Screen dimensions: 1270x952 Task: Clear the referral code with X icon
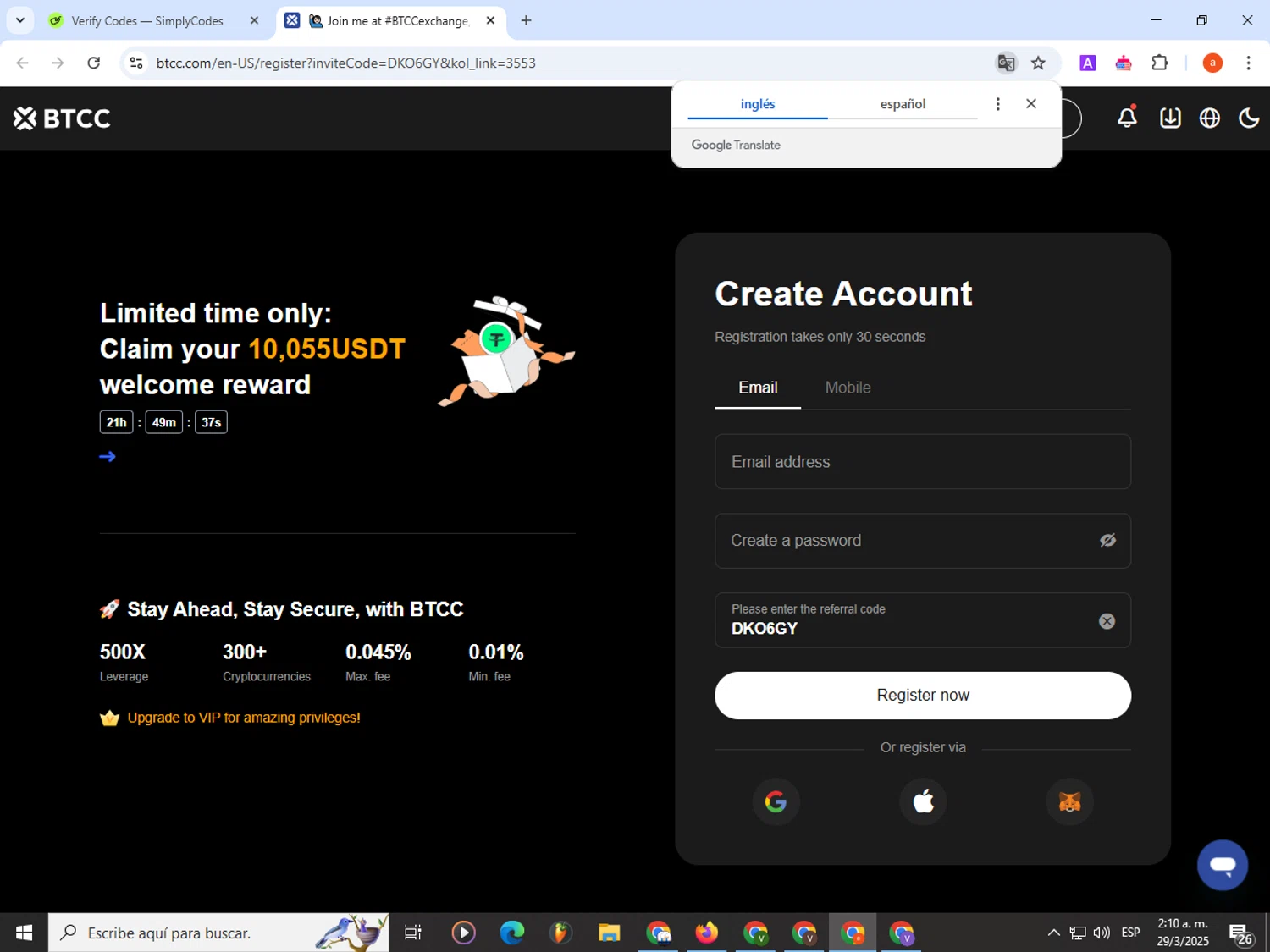[1107, 621]
